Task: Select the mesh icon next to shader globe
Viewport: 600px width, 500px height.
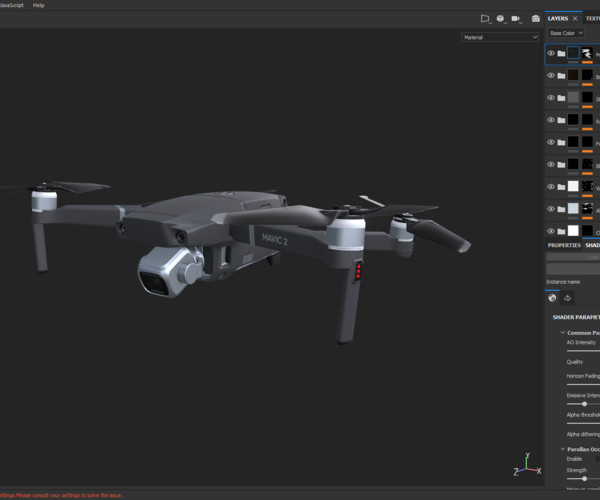Action: pos(567,298)
